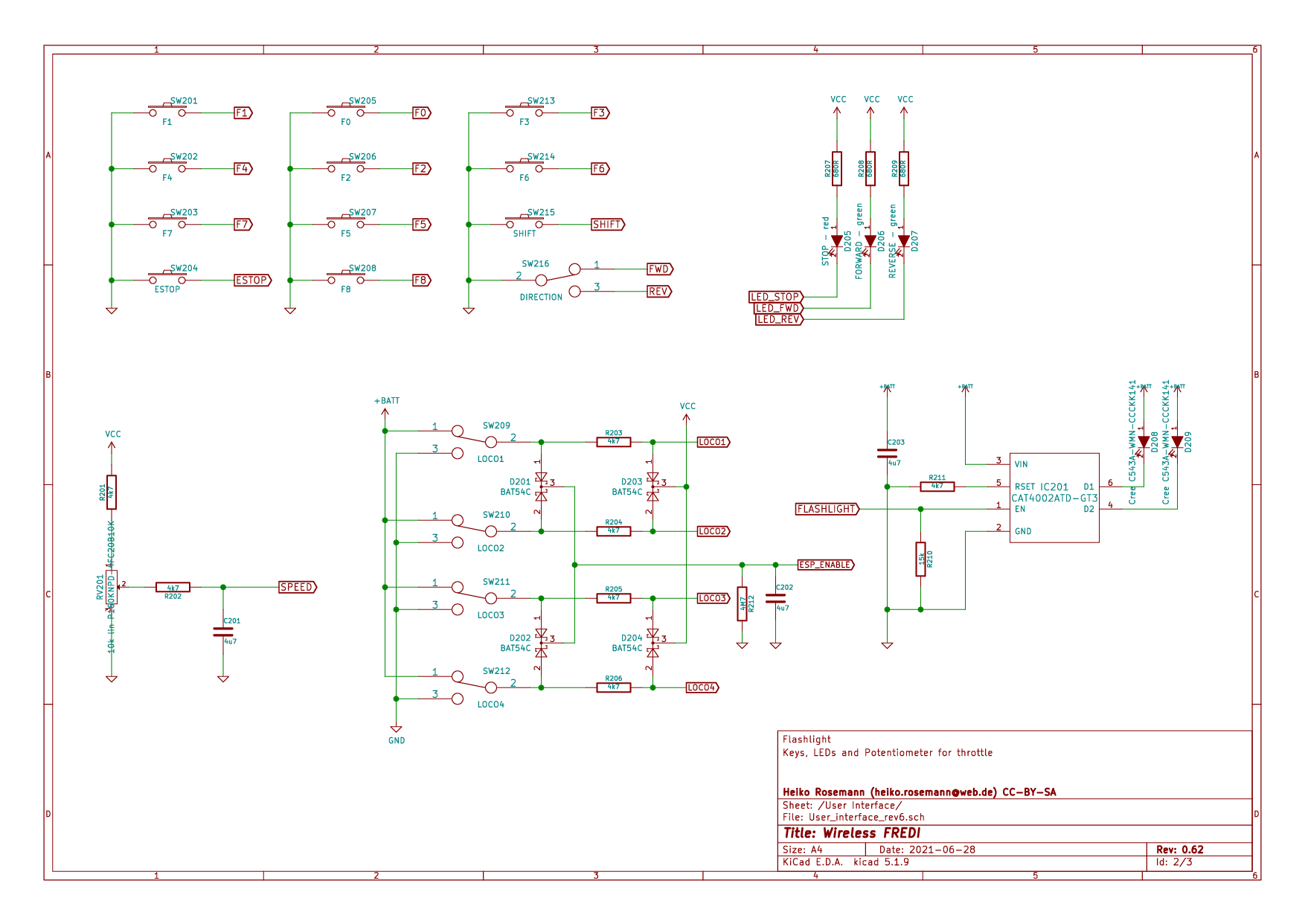Click the LOCO4 global label
The image size is (1305, 924).
pyautogui.click(x=702, y=687)
